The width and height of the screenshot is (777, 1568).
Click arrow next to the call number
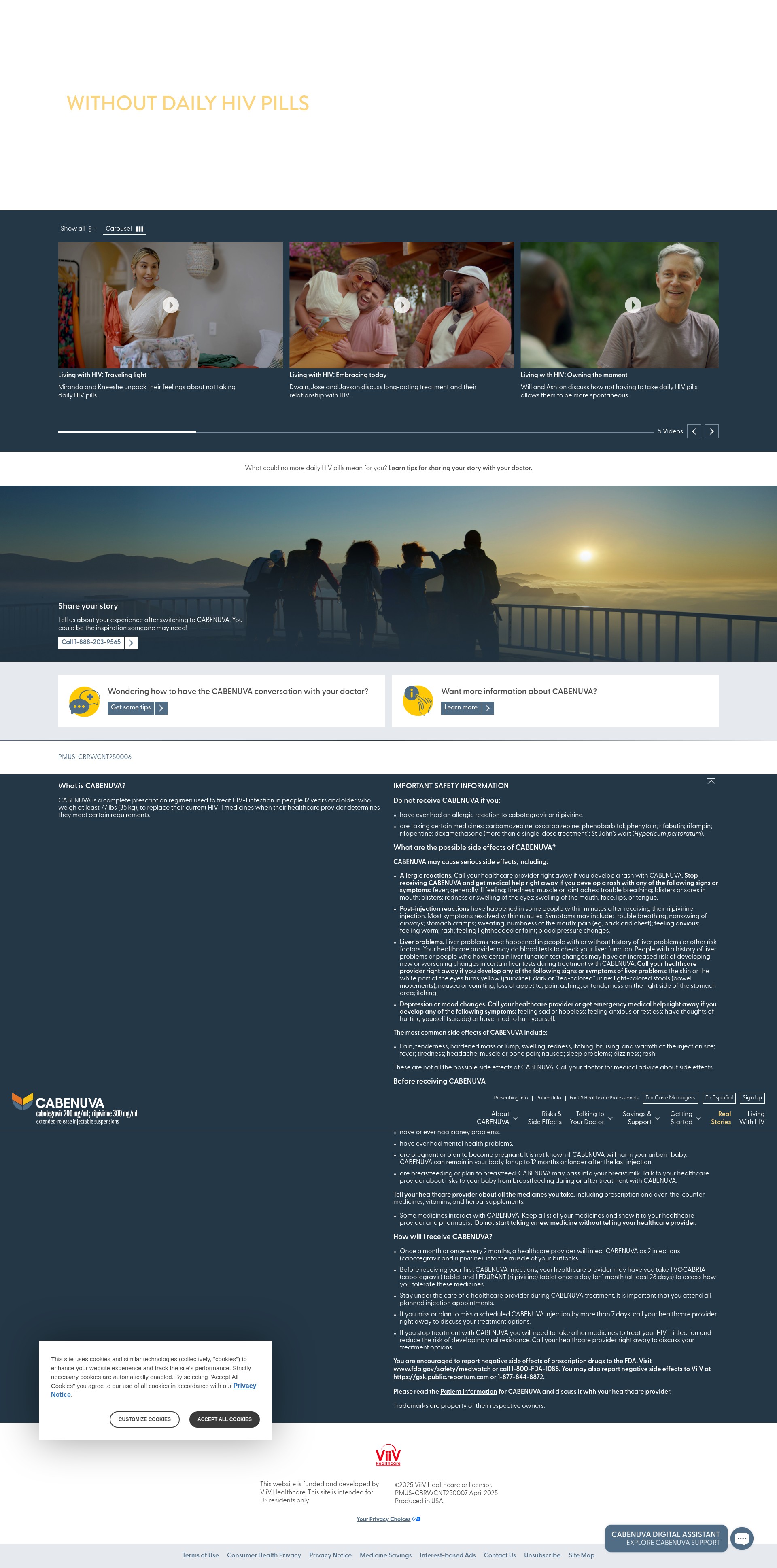pyautogui.click(x=131, y=643)
